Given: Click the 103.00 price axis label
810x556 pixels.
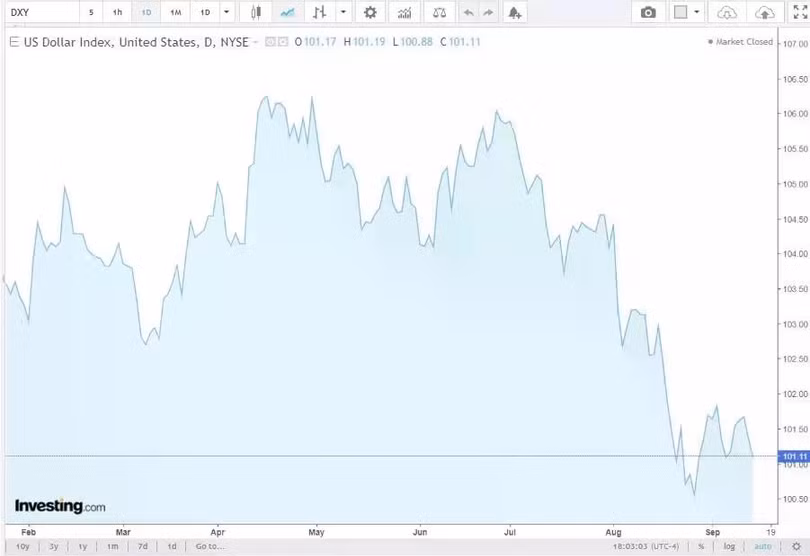Looking at the screenshot, I should pyautogui.click(x=795, y=325).
